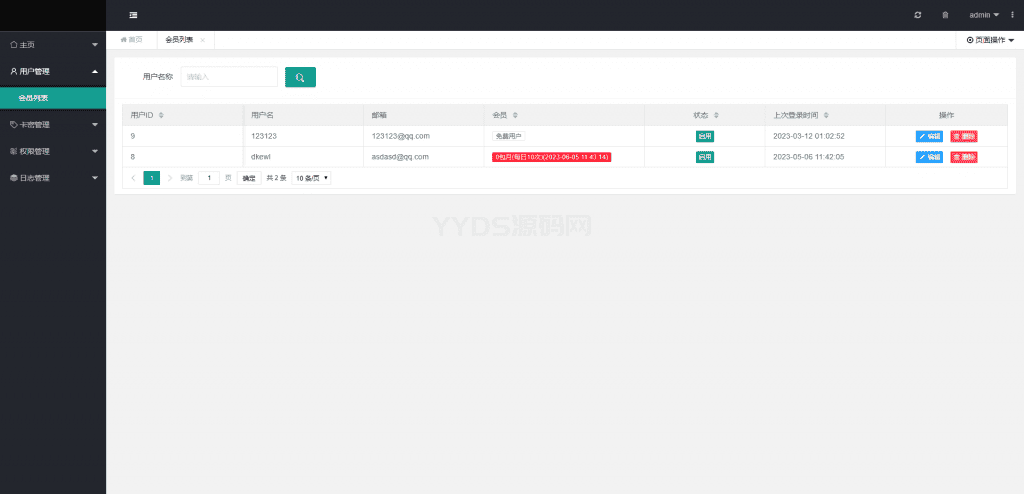Click the page number jump input
The width and height of the screenshot is (1024, 494).
click(x=209, y=178)
